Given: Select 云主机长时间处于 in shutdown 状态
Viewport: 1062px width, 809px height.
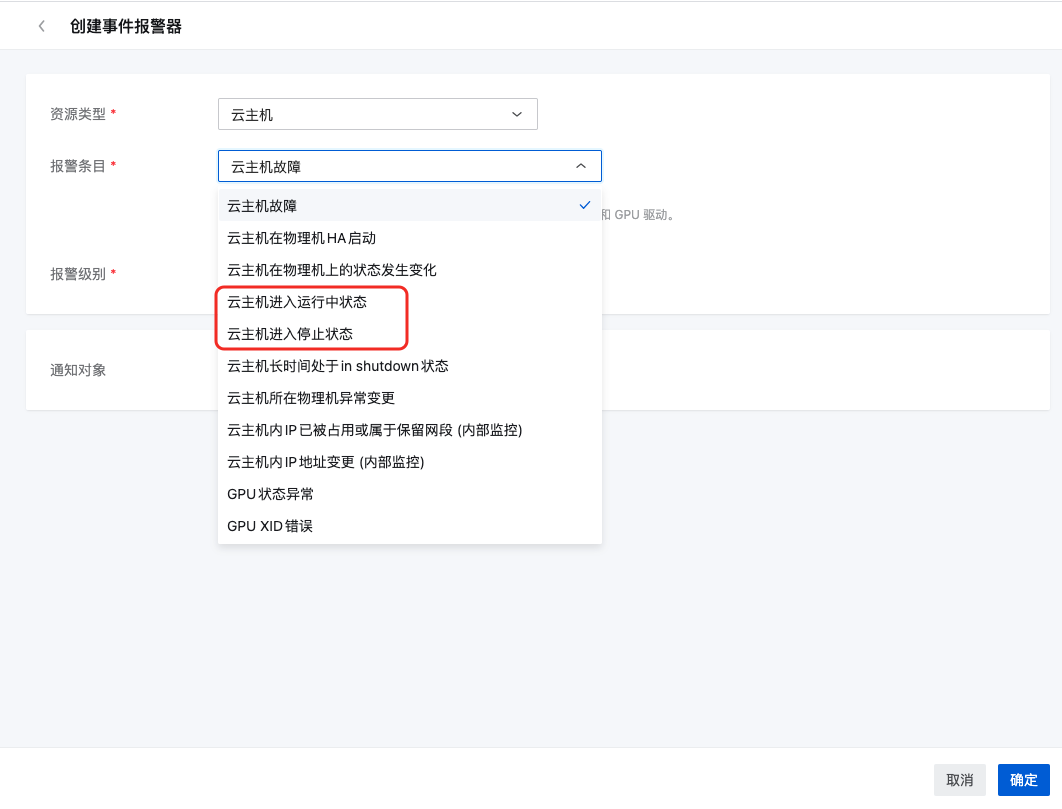Looking at the screenshot, I should point(410,366).
